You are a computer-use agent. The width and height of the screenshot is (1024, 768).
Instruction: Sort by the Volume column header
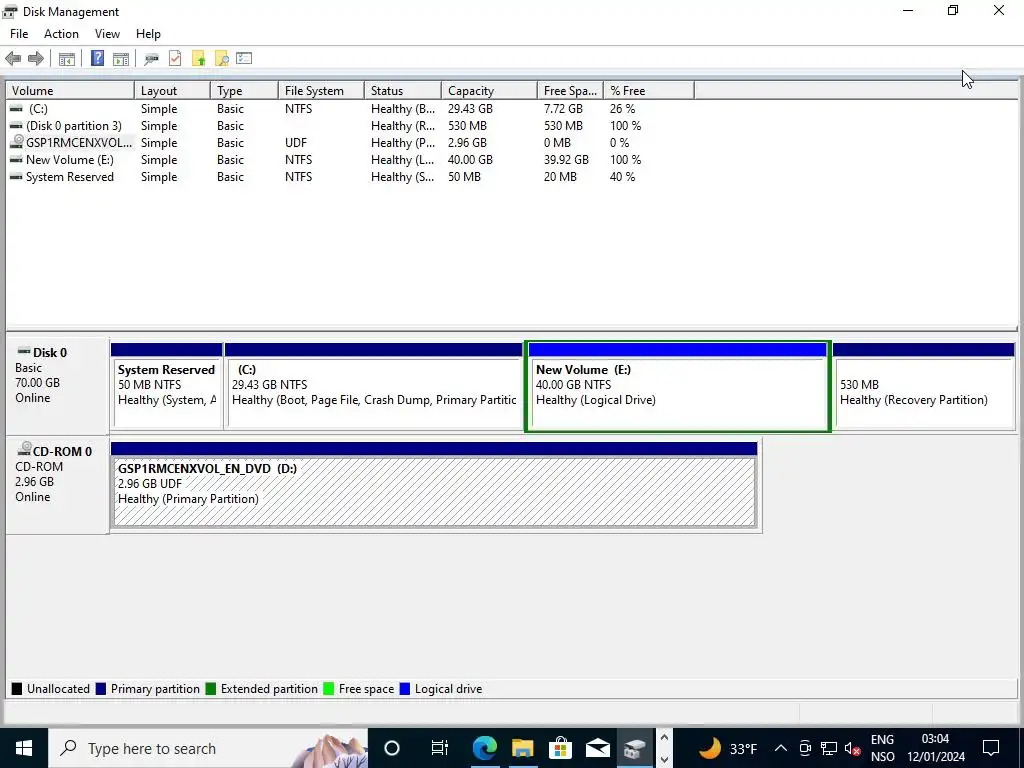[70, 91]
